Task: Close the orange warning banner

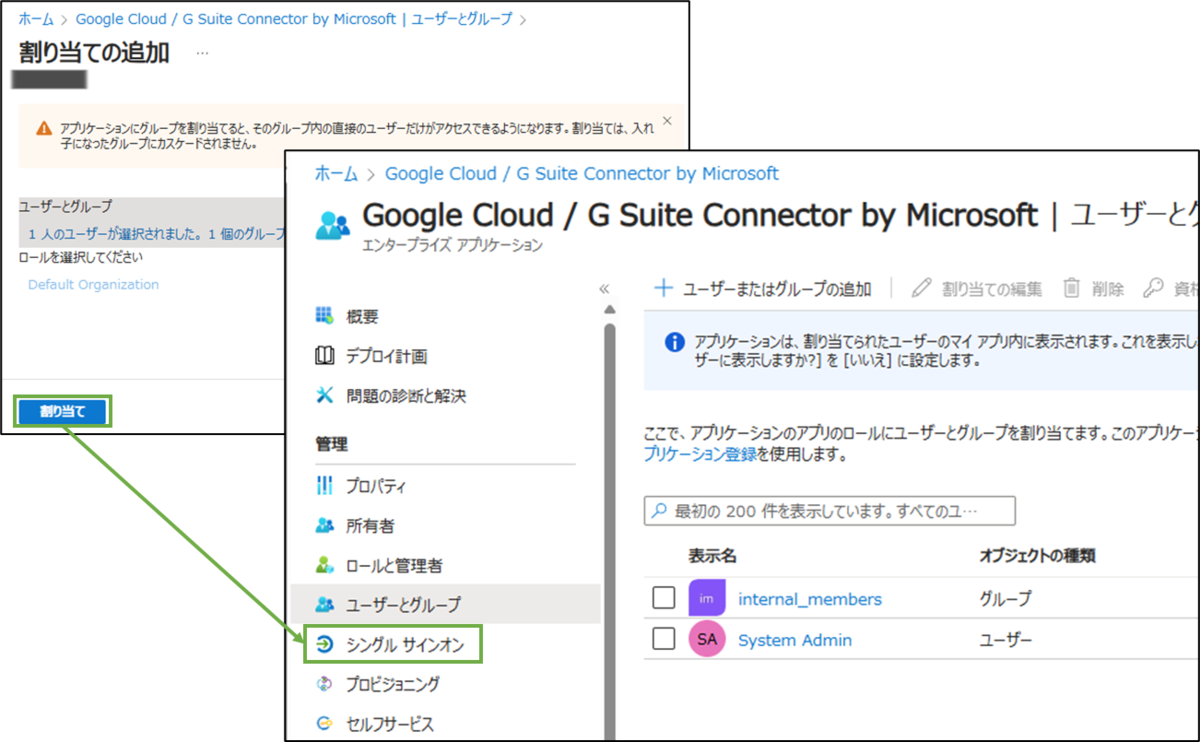Action: [x=668, y=121]
